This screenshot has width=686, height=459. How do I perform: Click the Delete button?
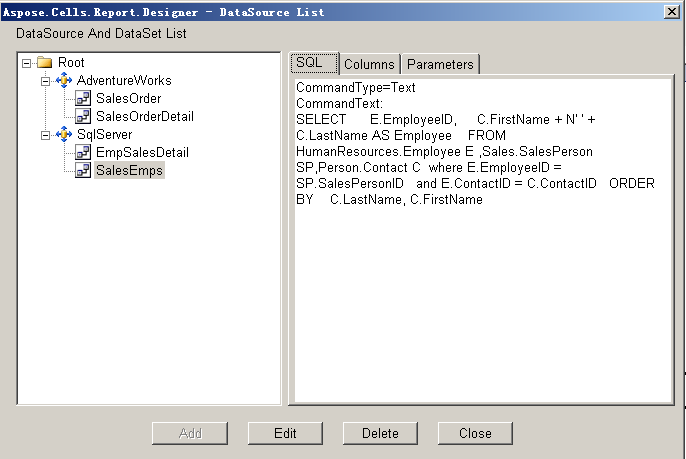[x=380, y=433]
